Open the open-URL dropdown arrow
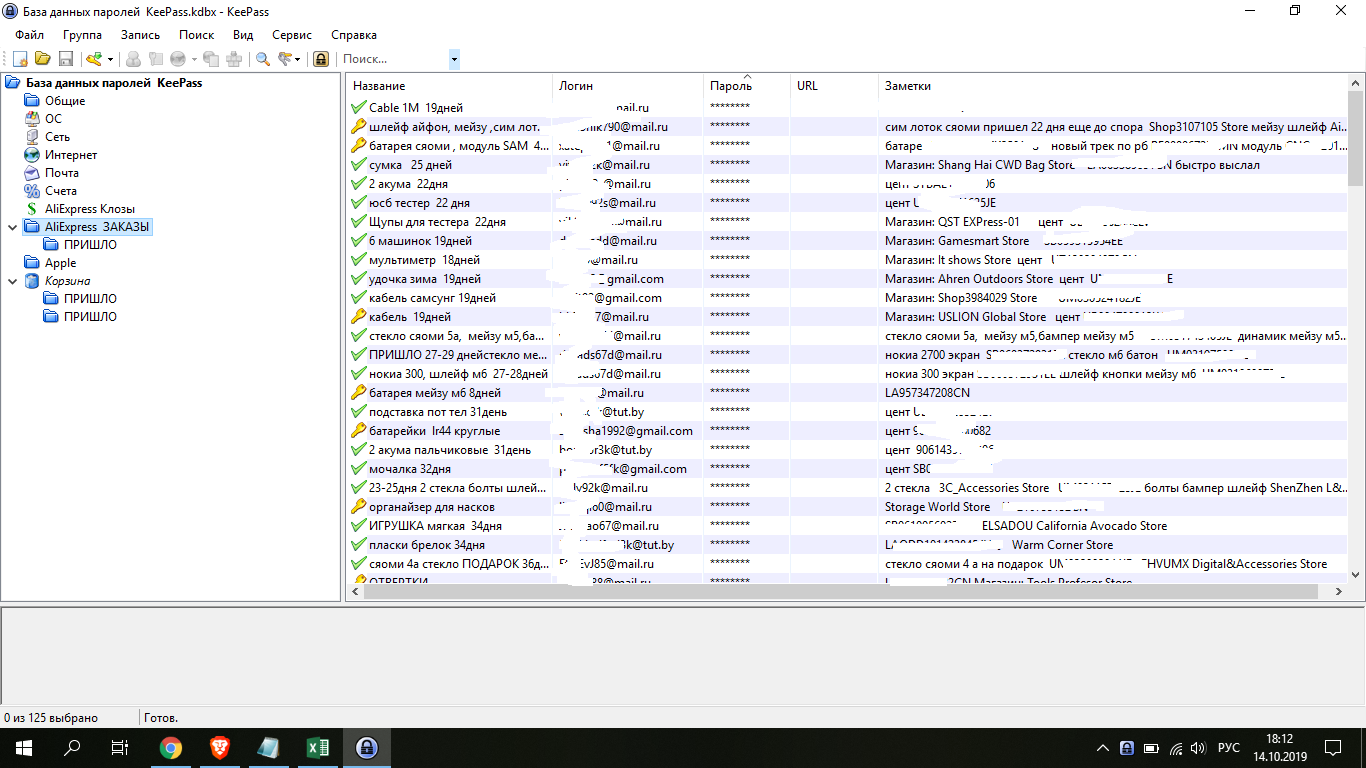Viewport: 1366px width, 768px height. [x=193, y=59]
